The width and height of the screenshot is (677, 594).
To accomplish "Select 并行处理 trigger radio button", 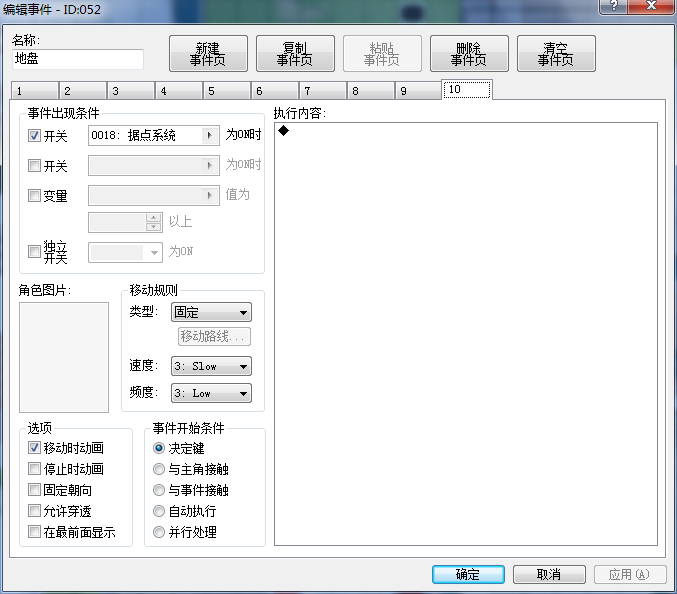I will (159, 532).
